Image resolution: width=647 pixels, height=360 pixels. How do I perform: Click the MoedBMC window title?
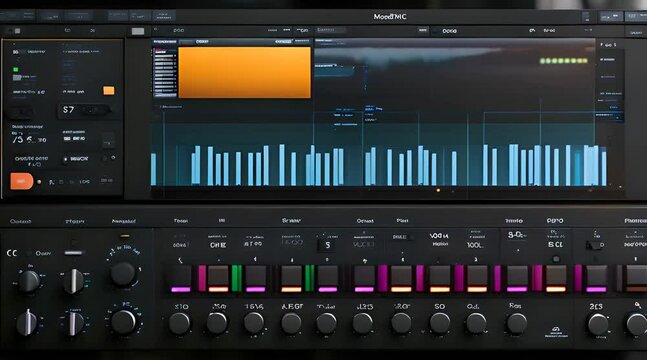coord(390,17)
